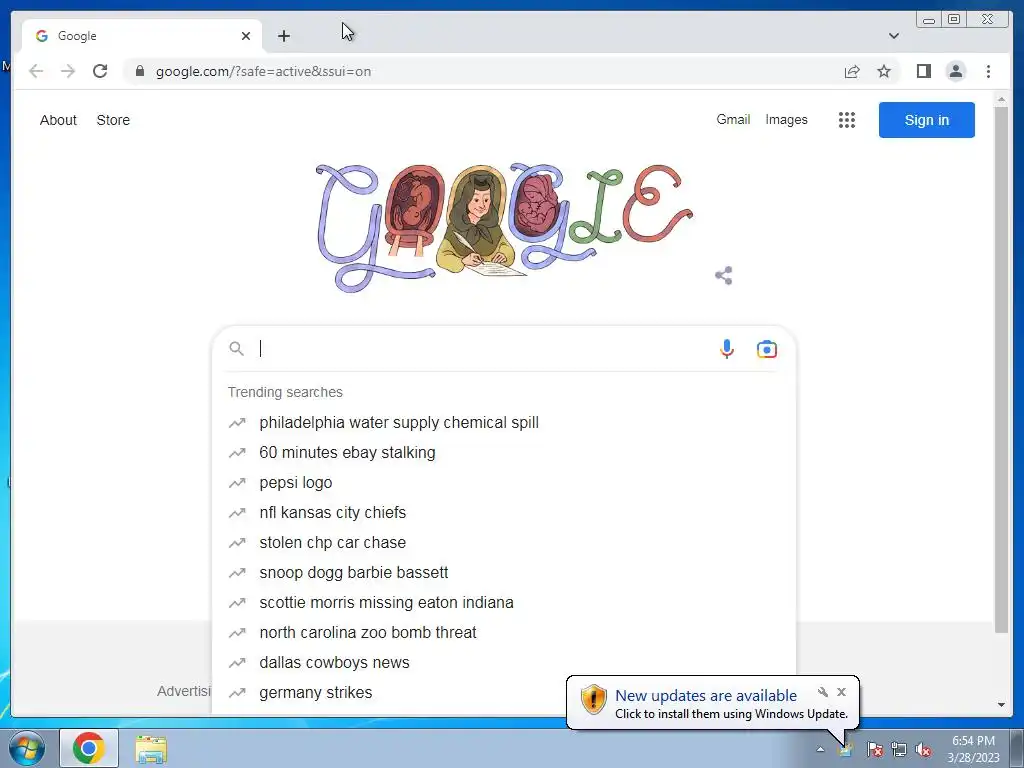
Task: Close the Google tab
Action: pos(246,36)
